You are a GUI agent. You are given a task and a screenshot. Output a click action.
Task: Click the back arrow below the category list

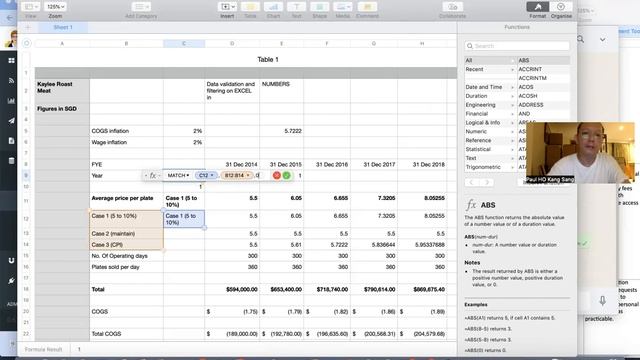point(471,182)
